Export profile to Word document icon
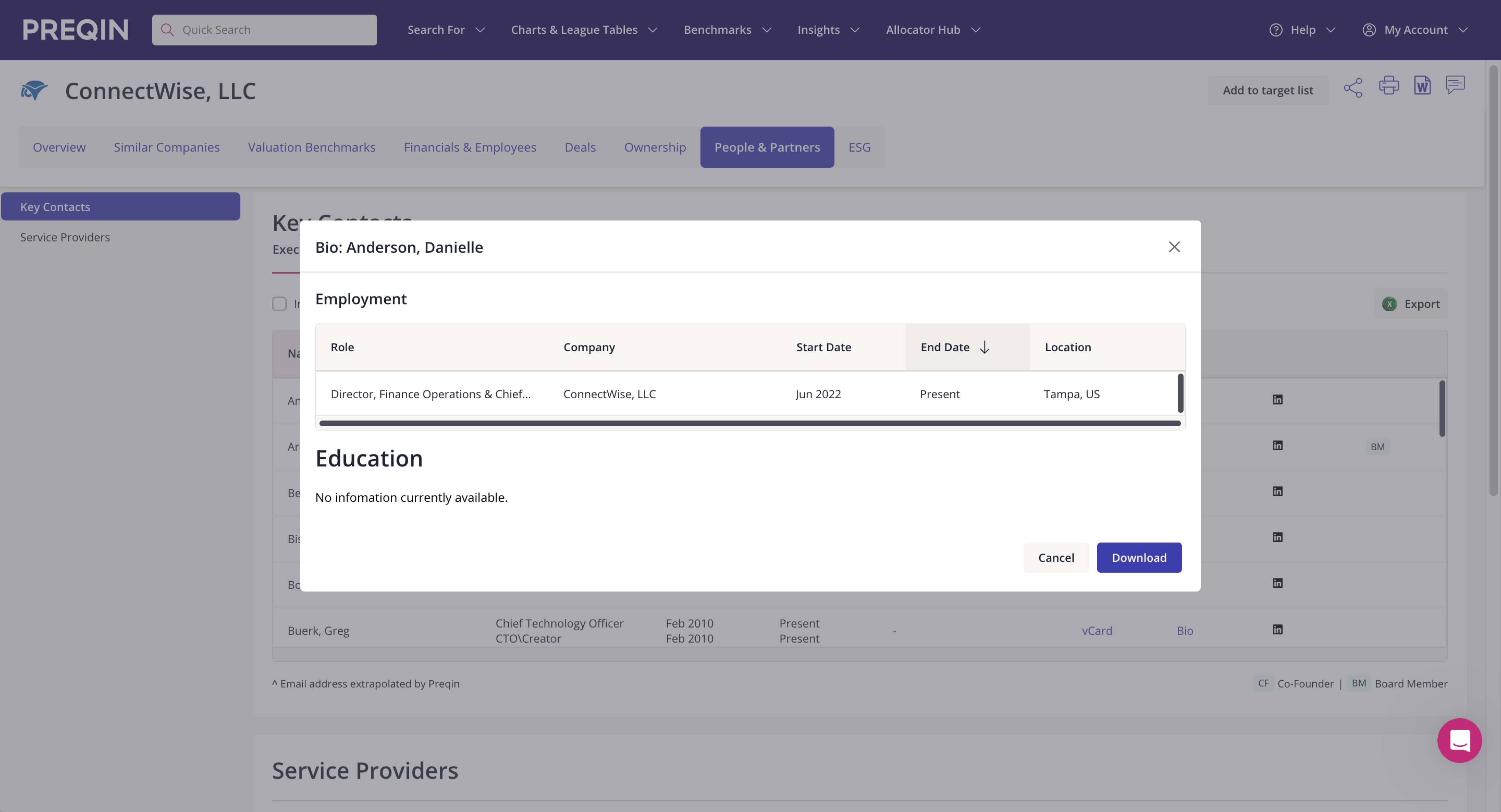1501x812 pixels. pyautogui.click(x=1422, y=85)
